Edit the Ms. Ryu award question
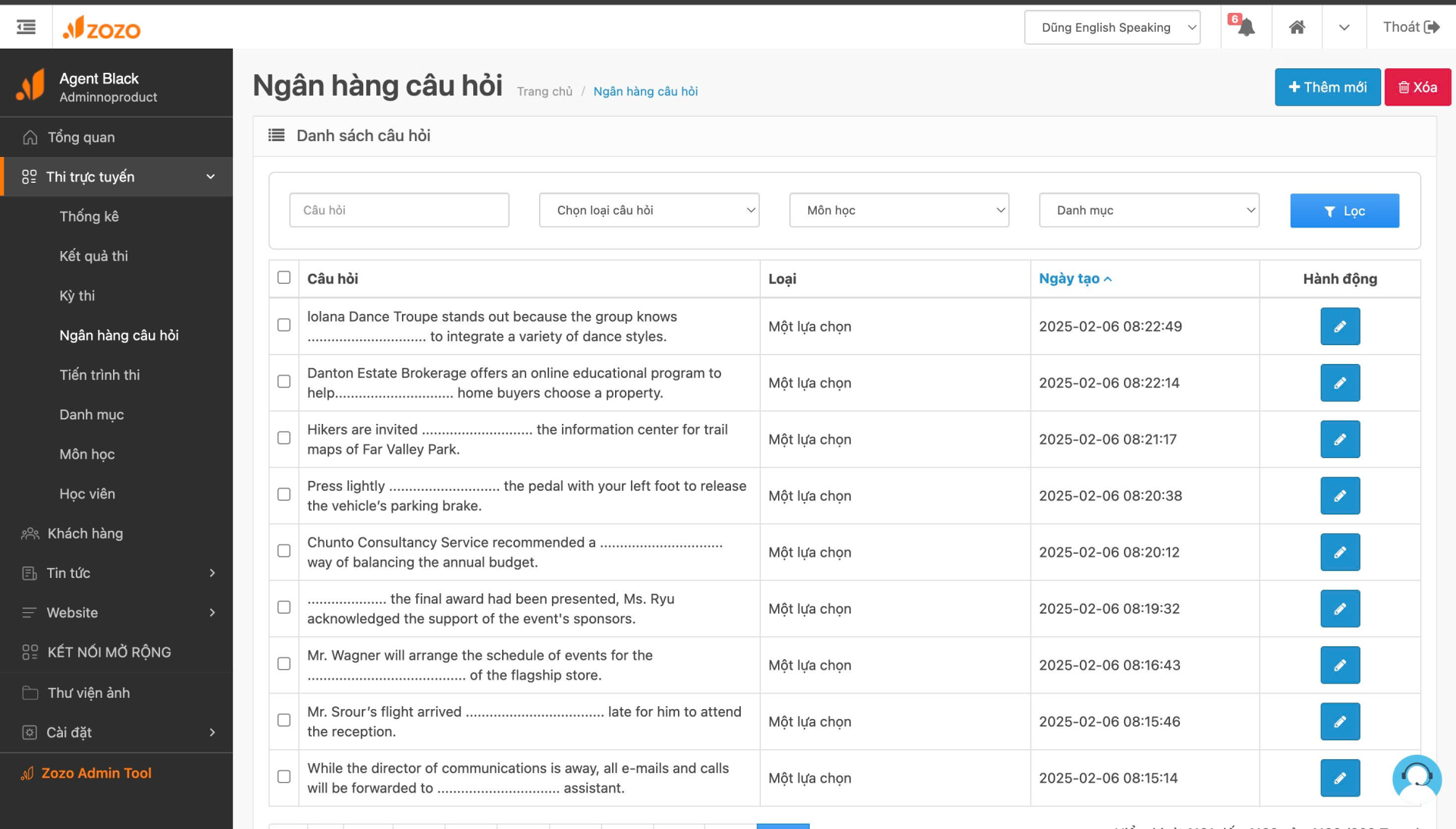 [x=1340, y=608]
